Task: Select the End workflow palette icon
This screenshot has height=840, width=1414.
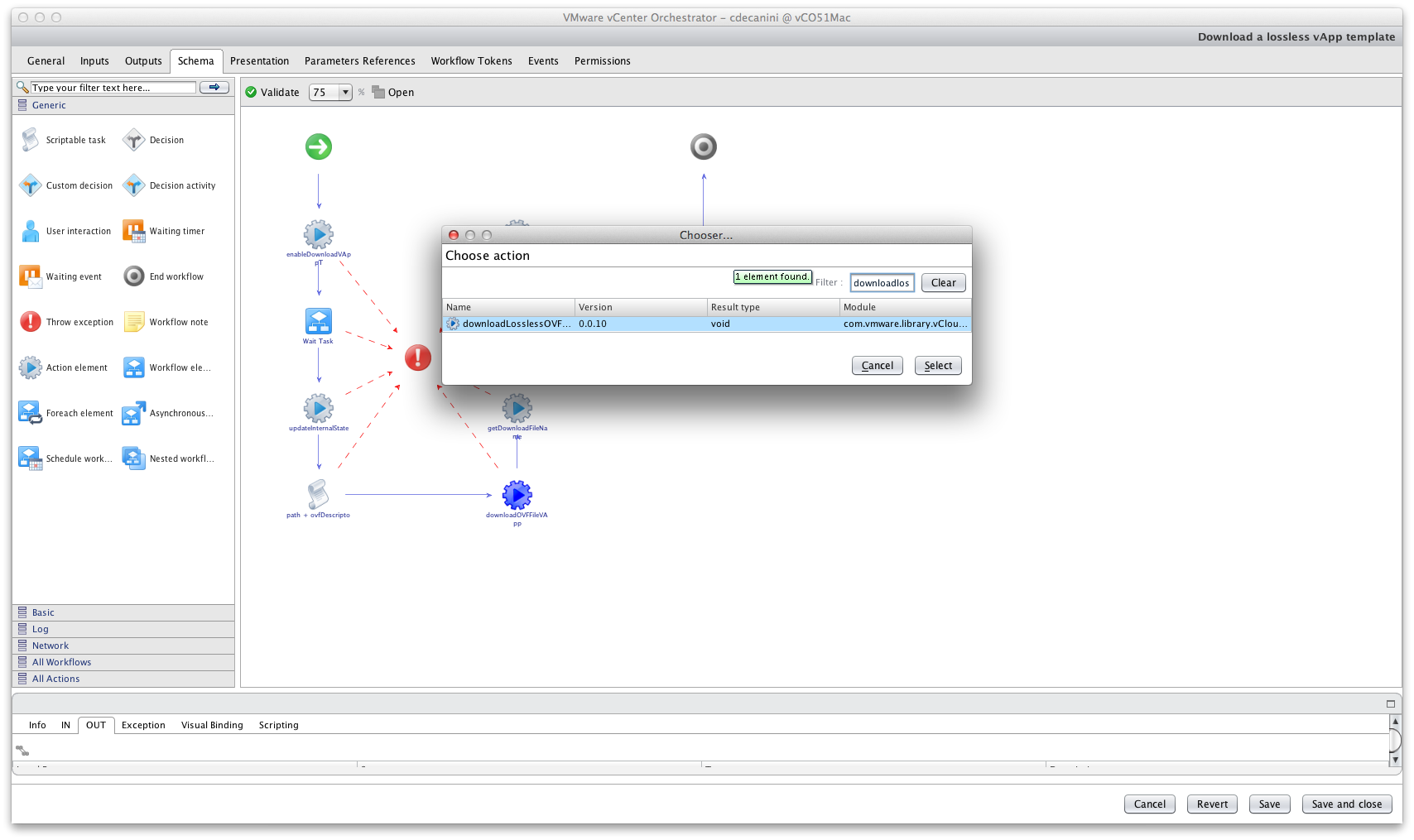Action: click(133, 276)
